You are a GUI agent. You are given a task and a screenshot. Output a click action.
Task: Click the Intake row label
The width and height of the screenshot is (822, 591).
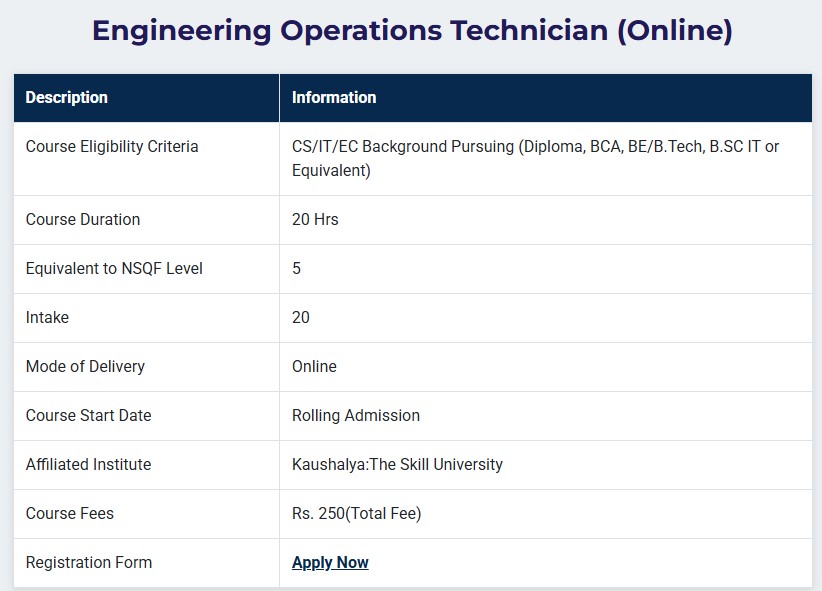(x=47, y=317)
